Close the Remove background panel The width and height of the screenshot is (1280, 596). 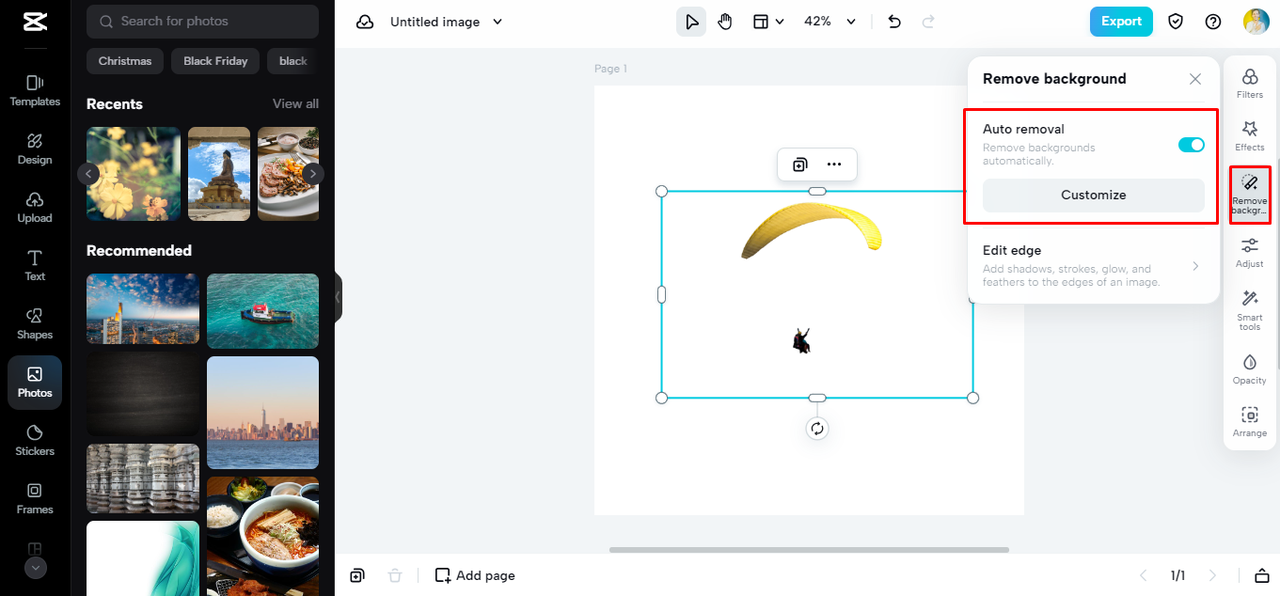point(1195,79)
